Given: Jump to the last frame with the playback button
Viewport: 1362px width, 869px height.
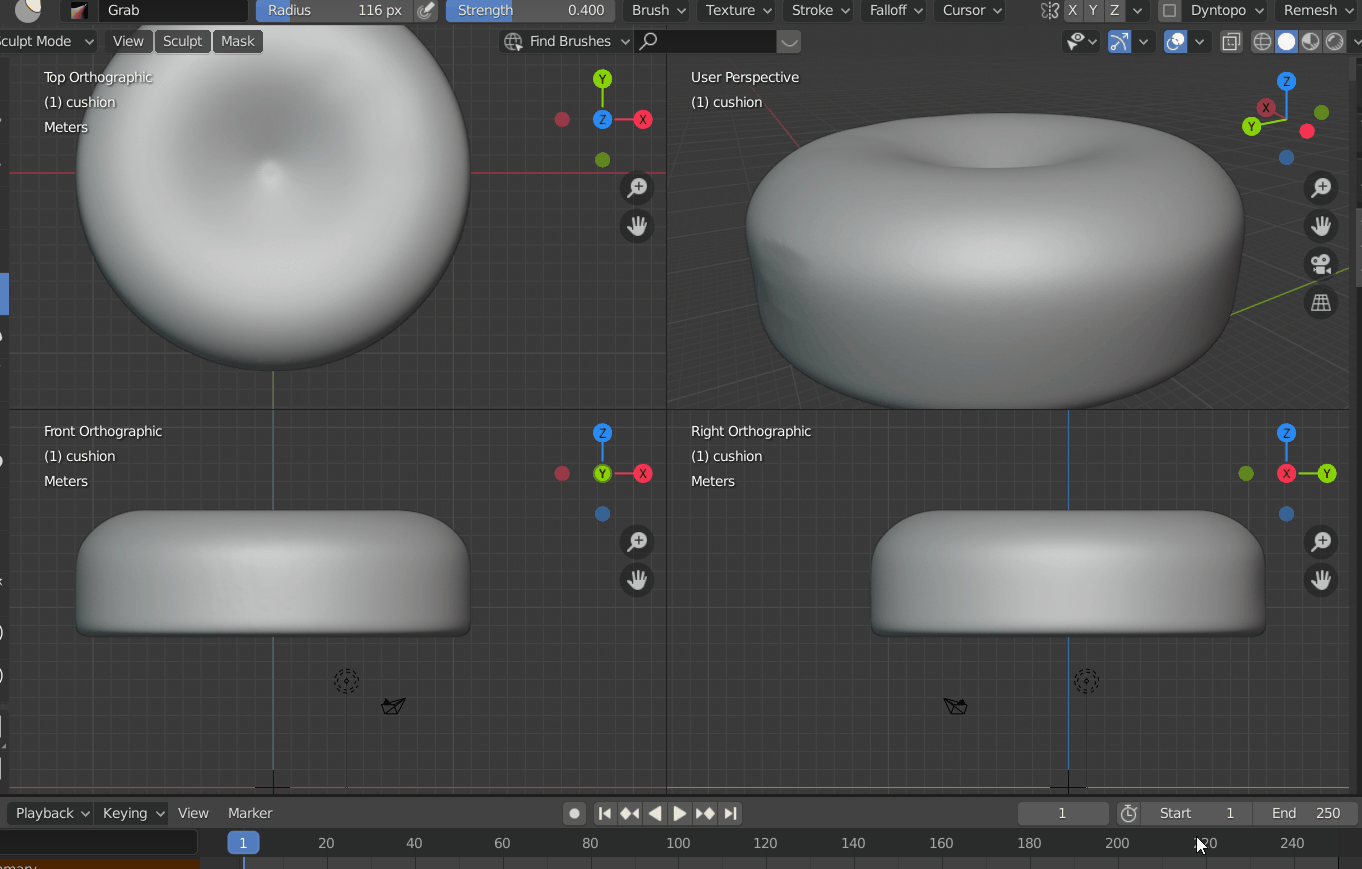Looking at the screenshot, I should 730,813.
